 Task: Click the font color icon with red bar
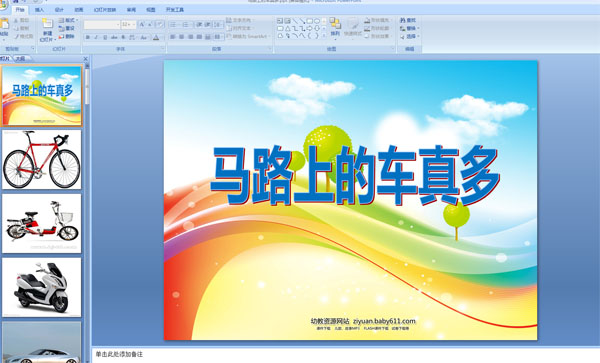point(156,37)
